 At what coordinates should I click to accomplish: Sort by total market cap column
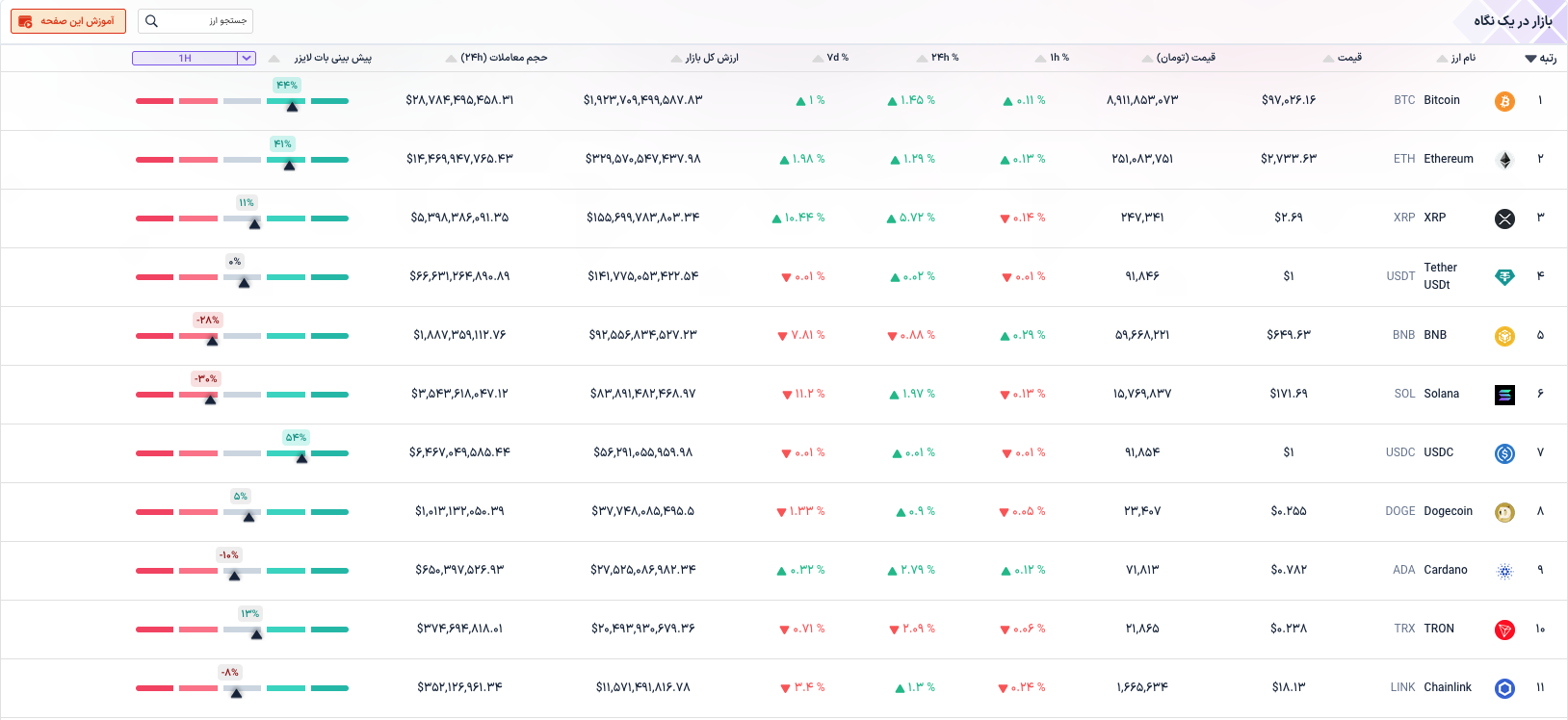(705, 58)
